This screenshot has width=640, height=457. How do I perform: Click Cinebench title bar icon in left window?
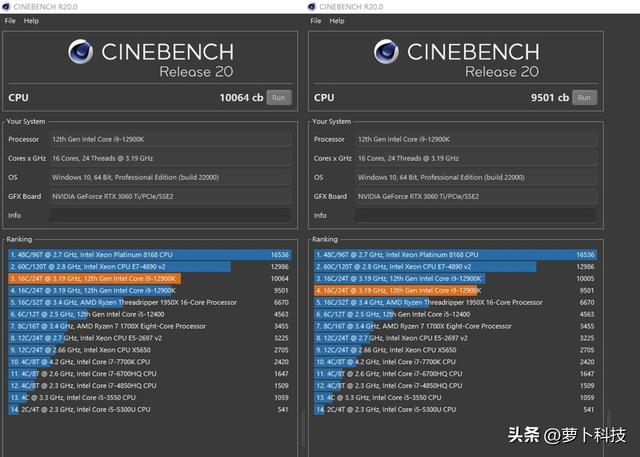6,7
